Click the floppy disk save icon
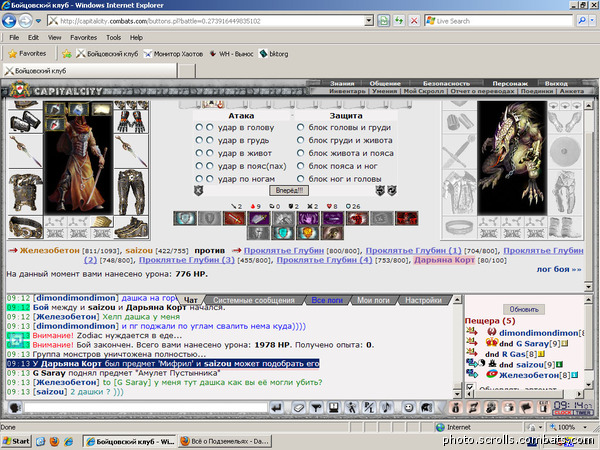Screen dimensions: 600x450 (x=334, y=408)
